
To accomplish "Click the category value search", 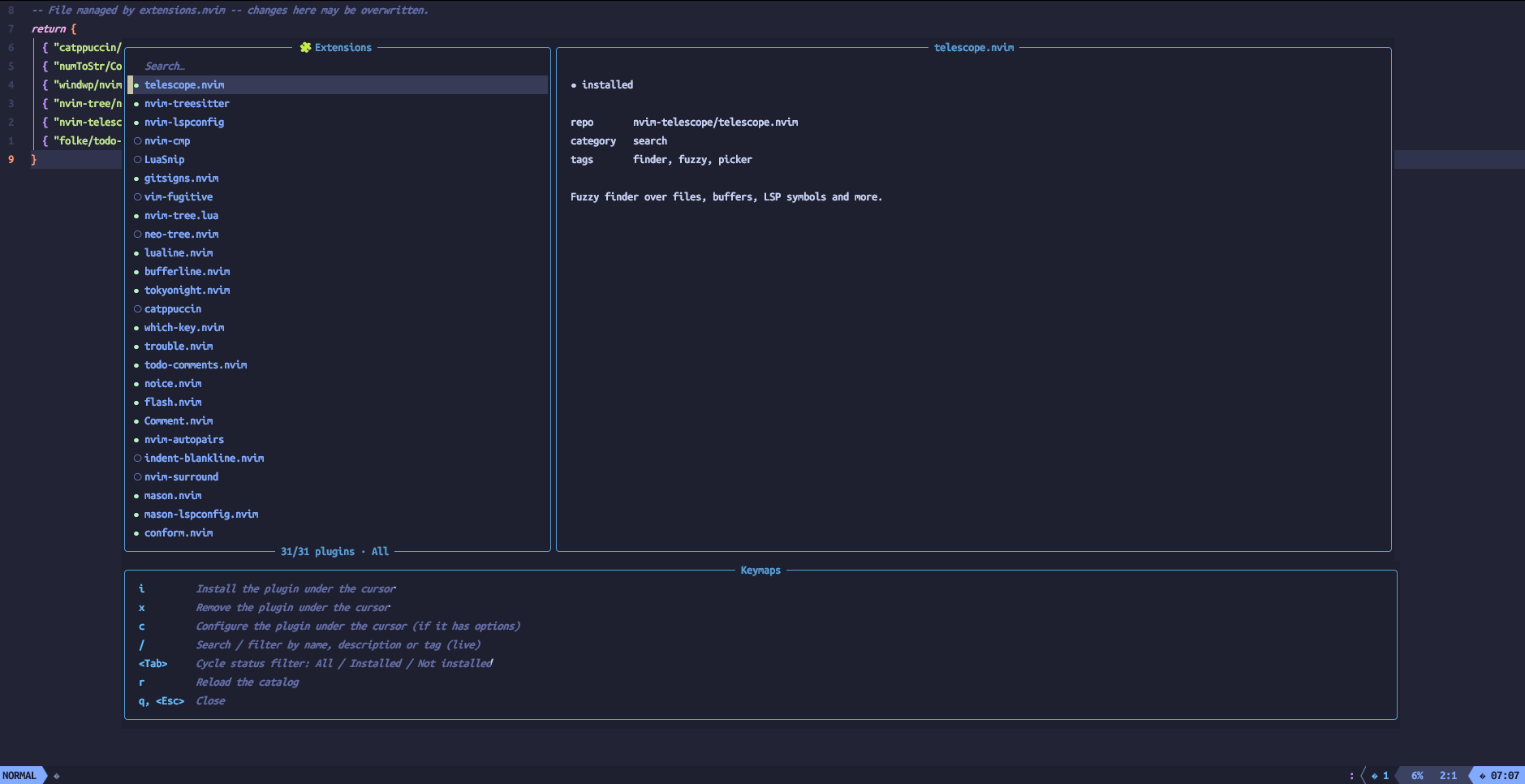I will 650,141.
